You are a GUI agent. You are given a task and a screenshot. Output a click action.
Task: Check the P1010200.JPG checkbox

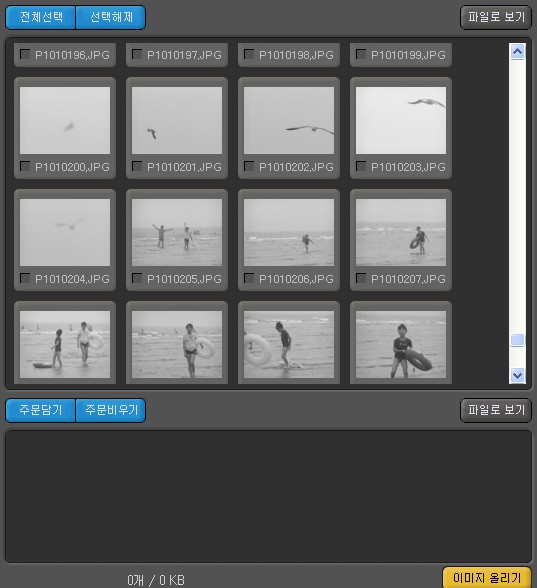(25, 166)
